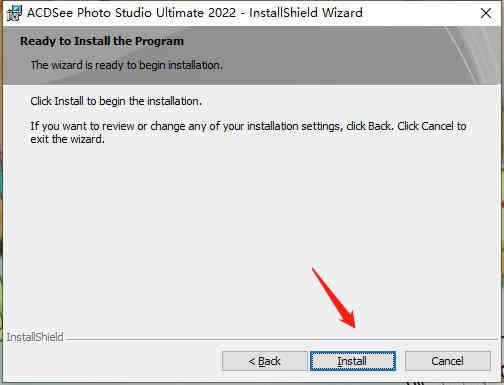Select the 'Ready to Install the Program' heading
504x385 pixels.
pyautogui.click(x=102, y=41)
